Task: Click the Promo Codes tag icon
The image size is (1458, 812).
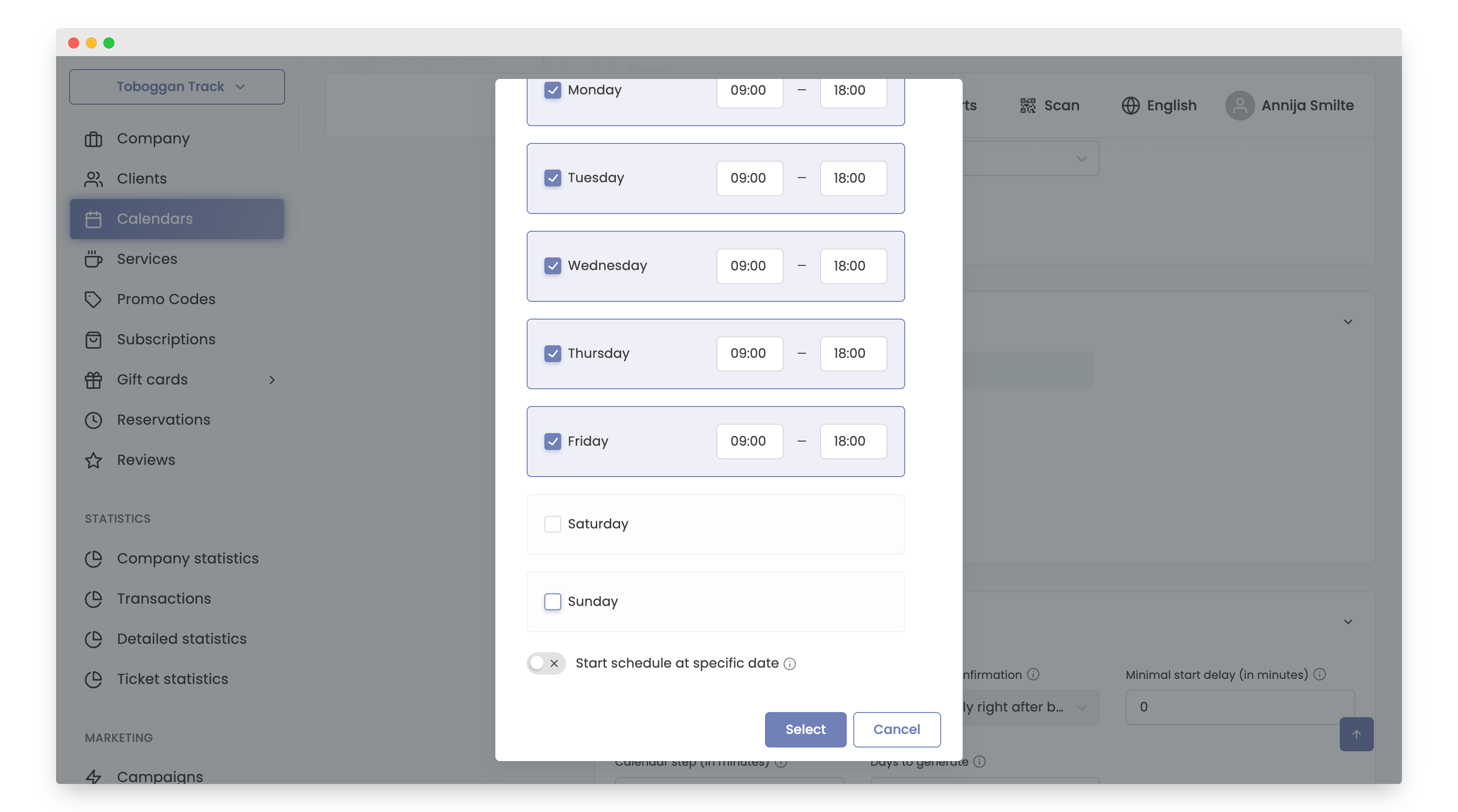Action: [x=93, y=299]
